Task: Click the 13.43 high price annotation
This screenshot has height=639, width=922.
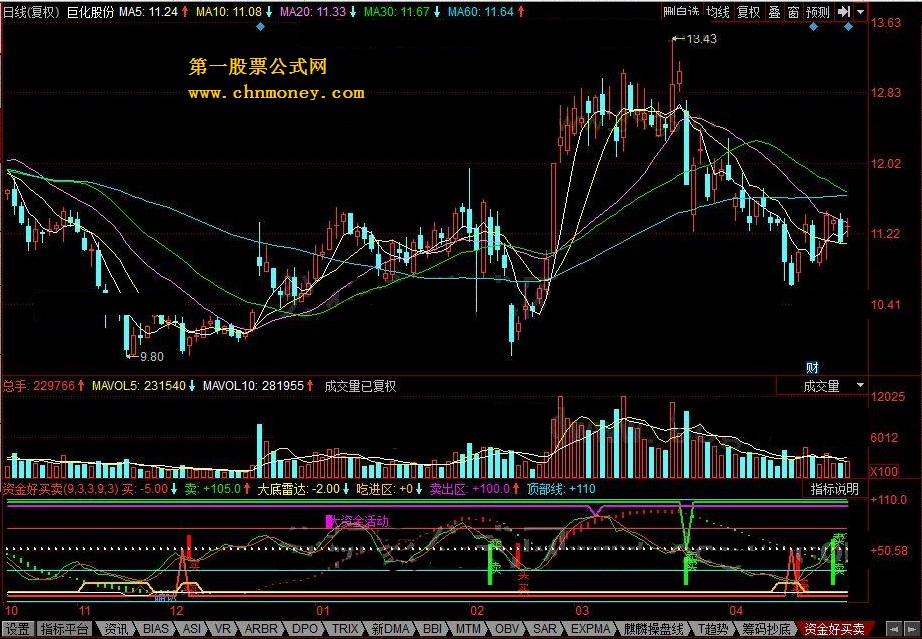Action: [701, 39]
